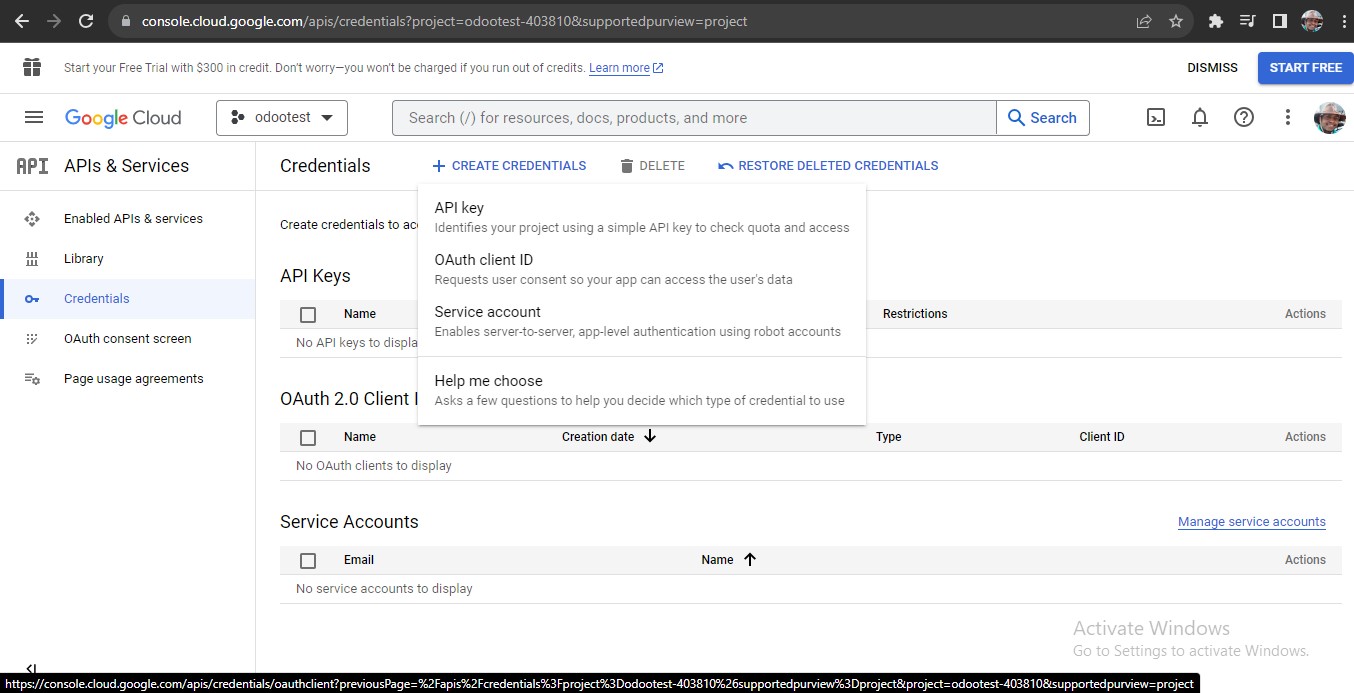
Task: Click the Service Accounts section heading
Action: click(x=349, y=522)
